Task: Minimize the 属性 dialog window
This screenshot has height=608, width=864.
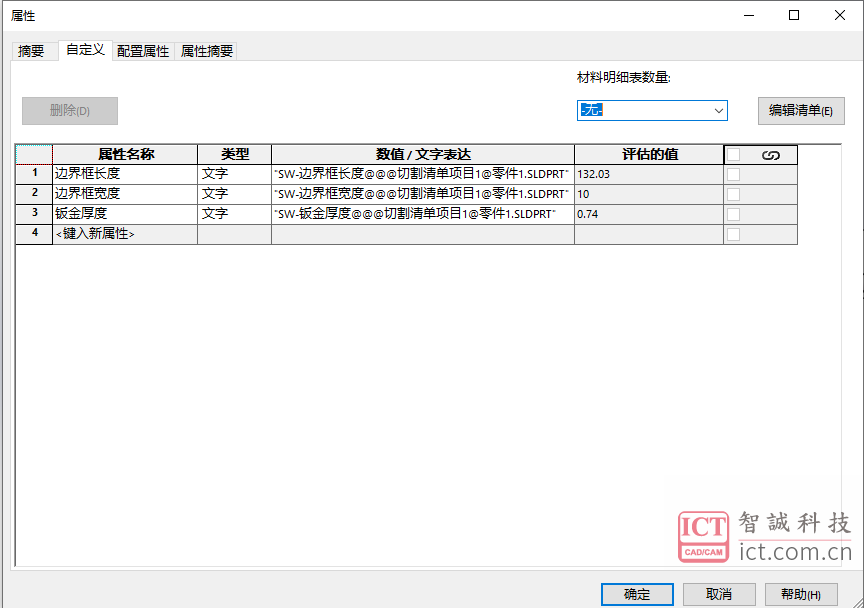Action: click(x=750, y=16)
